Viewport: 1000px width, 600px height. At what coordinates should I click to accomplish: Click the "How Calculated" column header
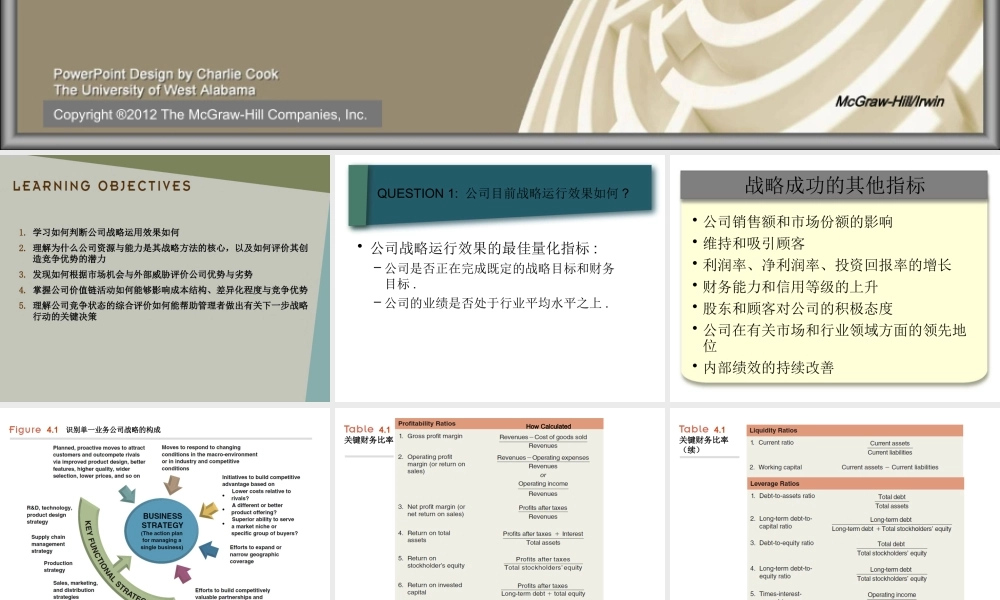[548, 426]
